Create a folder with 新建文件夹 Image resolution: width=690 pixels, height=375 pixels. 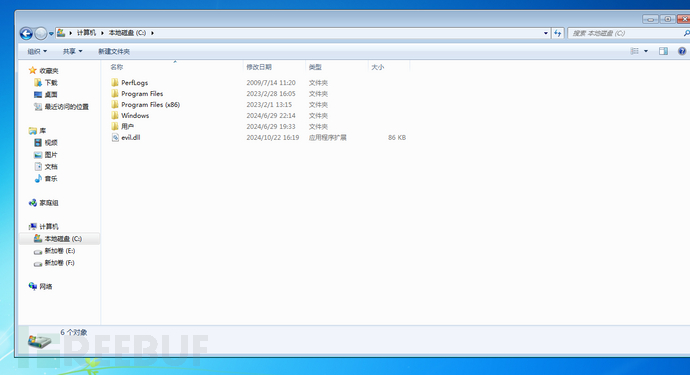coord(114,51)
